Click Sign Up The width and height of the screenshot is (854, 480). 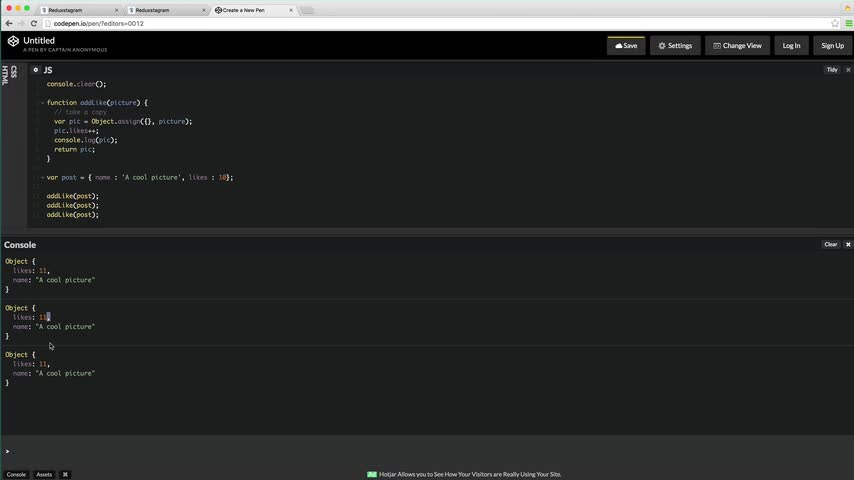(x=832, y=46)
